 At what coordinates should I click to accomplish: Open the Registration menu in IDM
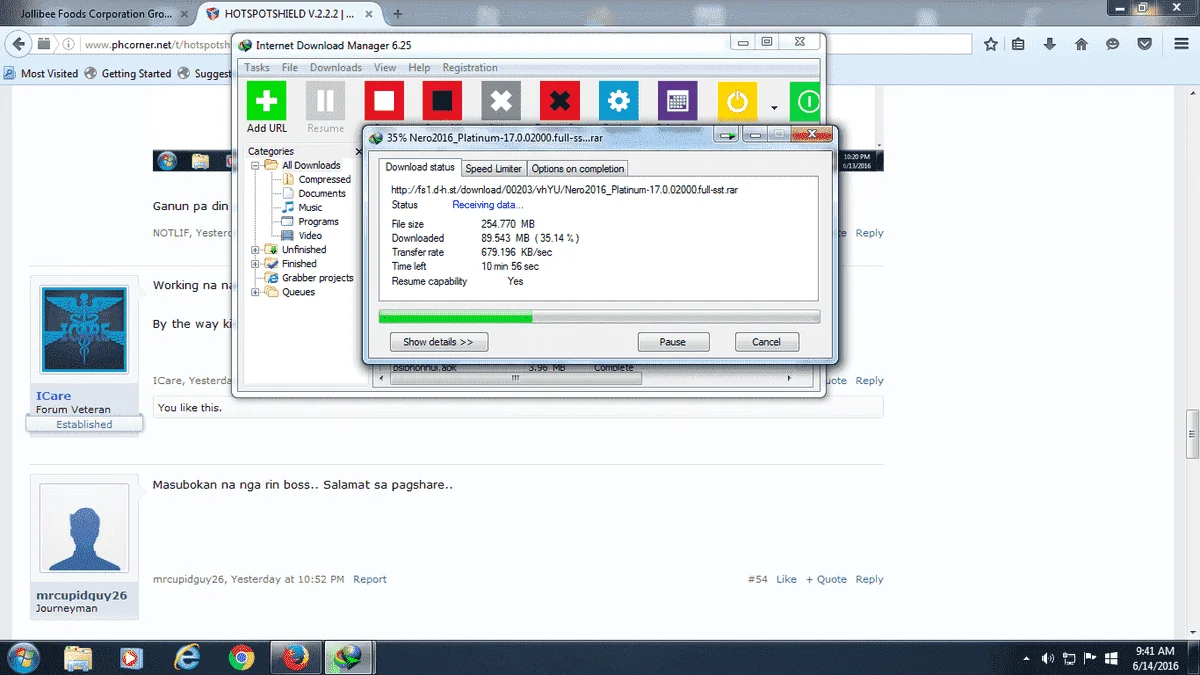[x=470, y=68]
